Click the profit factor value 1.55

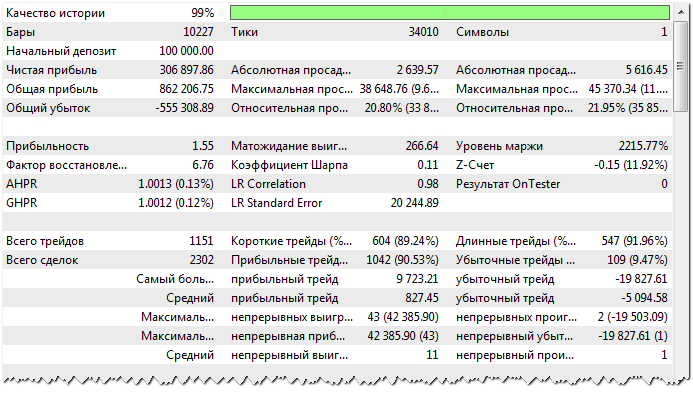tap(203, 146)
